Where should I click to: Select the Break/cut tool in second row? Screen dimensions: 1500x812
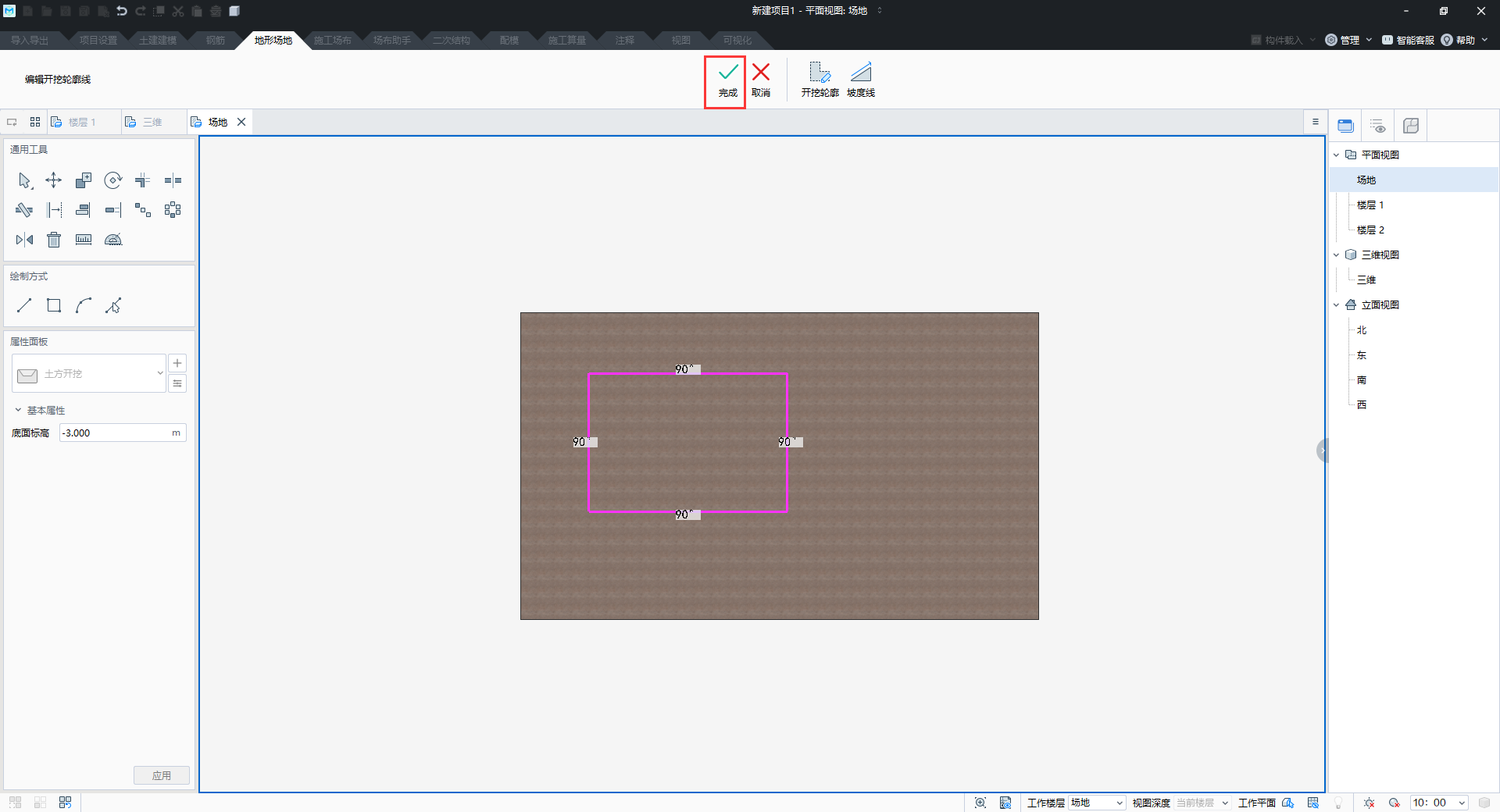click(x=24, y=210)
